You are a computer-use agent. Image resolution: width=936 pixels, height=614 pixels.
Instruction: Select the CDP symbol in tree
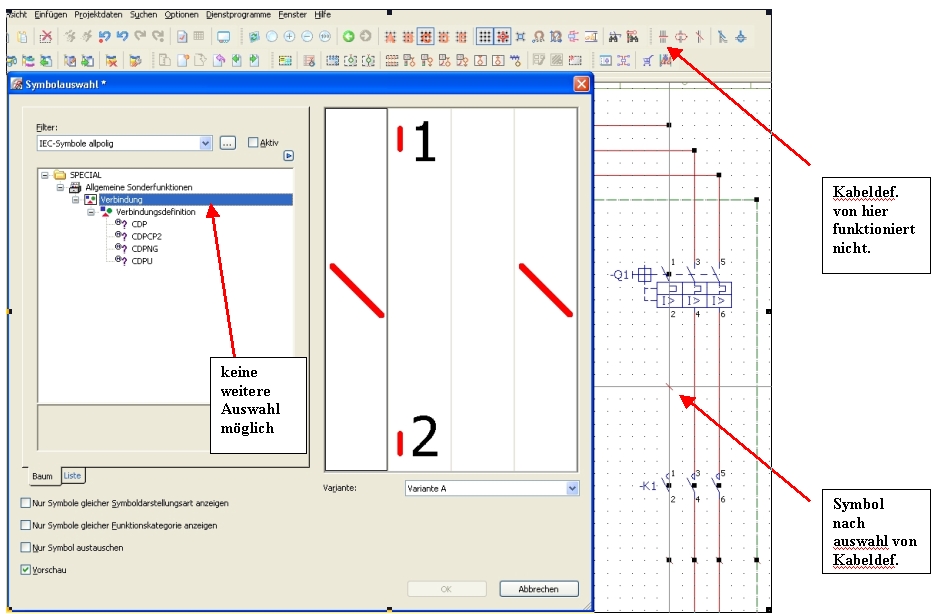tap(139, 224)
